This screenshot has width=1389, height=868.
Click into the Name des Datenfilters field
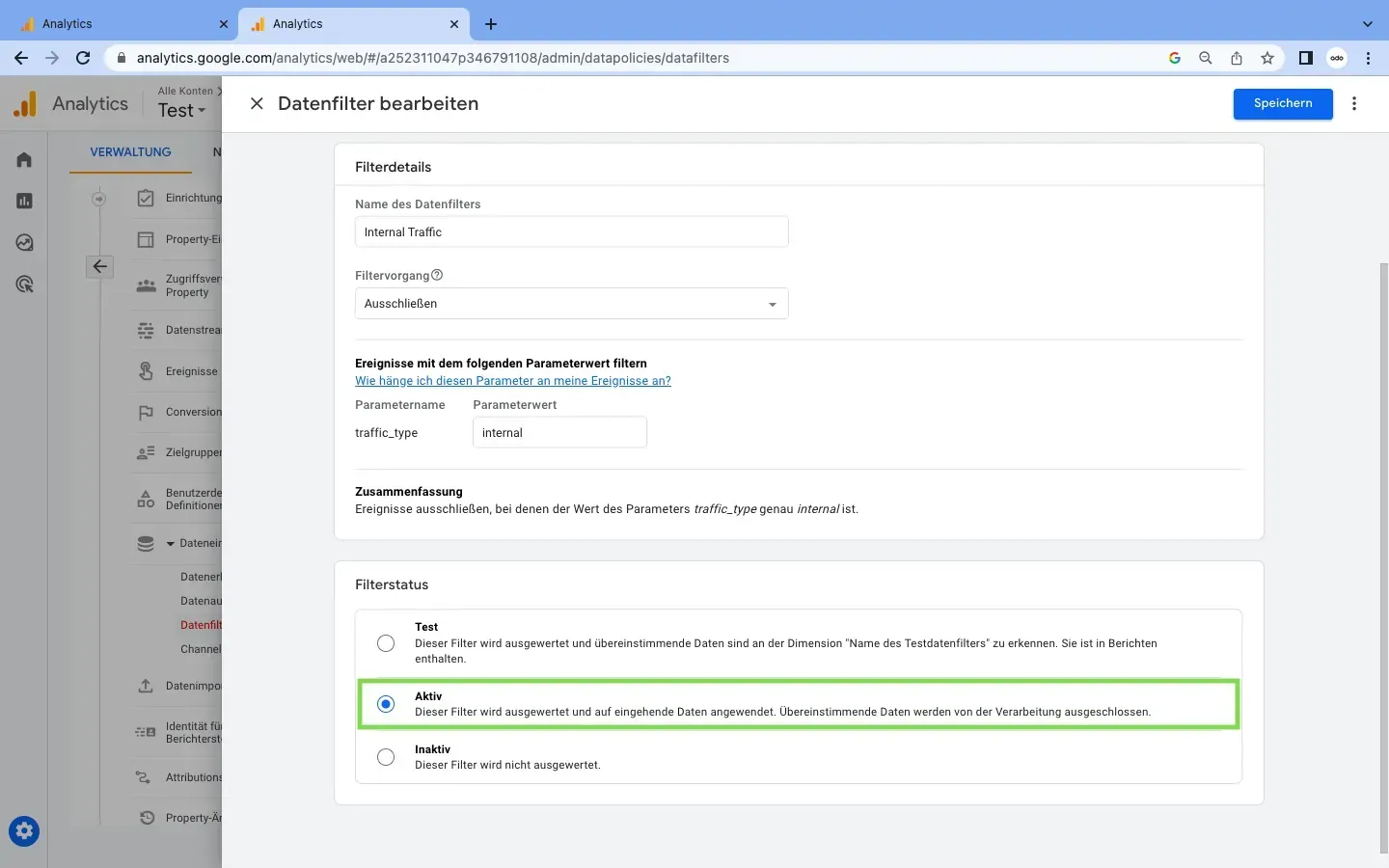pos(571,232)
